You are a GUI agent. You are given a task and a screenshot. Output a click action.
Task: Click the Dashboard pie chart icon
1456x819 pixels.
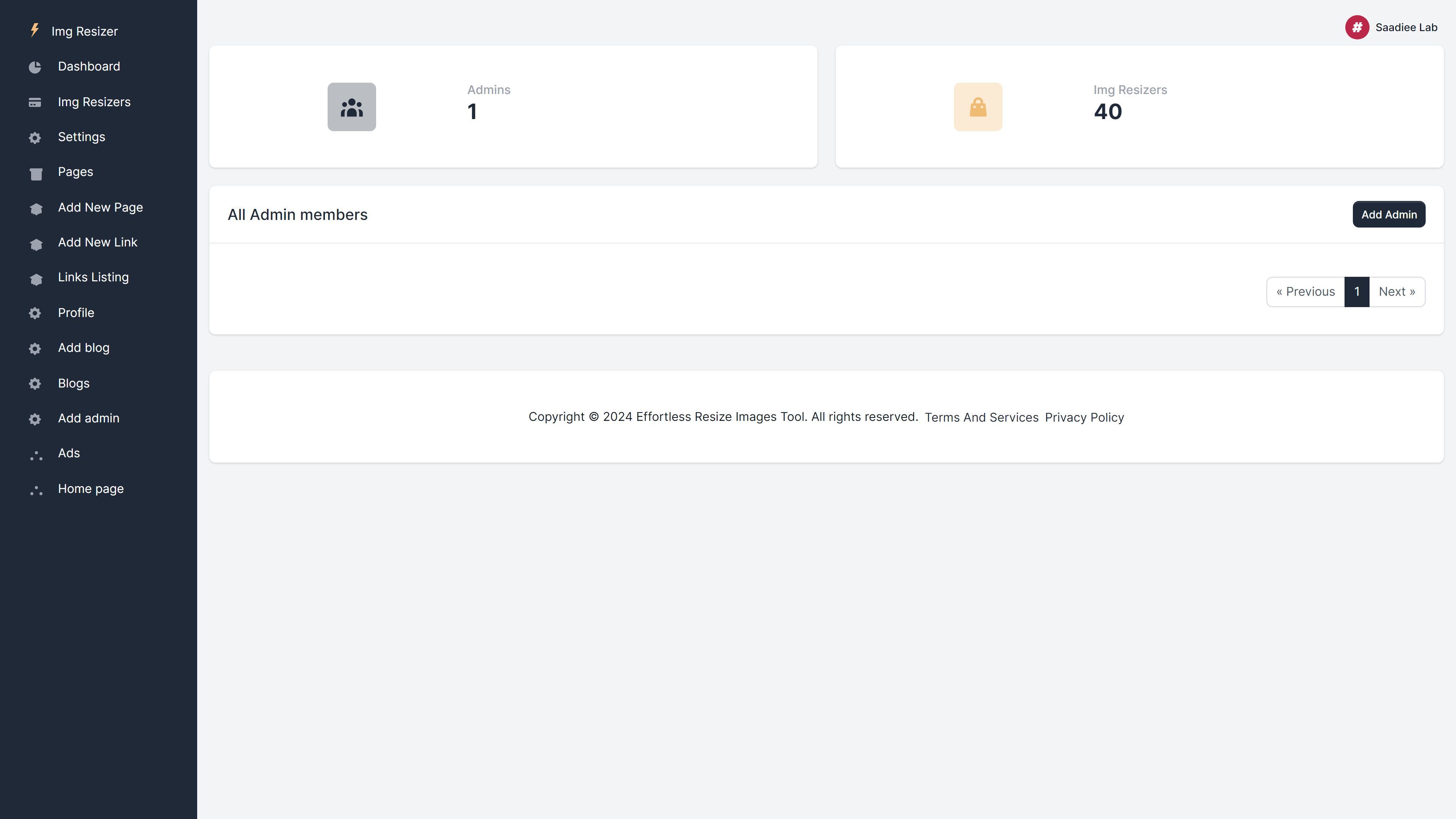(35, 67)
